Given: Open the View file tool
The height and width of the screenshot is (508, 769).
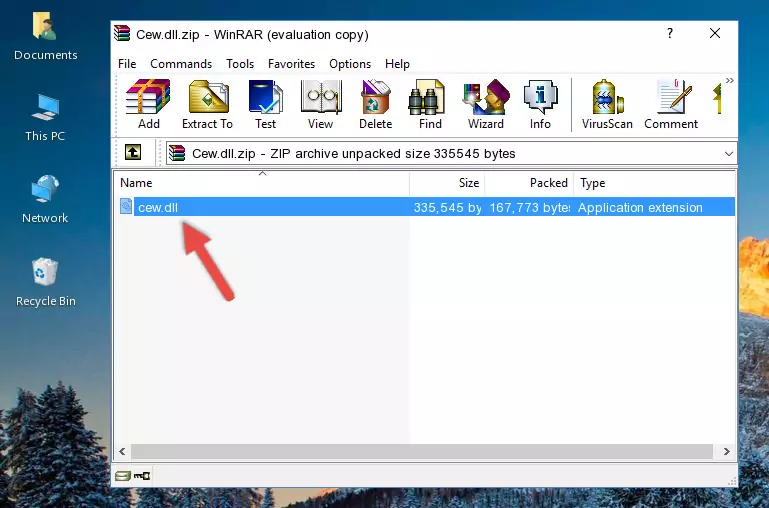Looking at the screenshot, I should 321,104.
